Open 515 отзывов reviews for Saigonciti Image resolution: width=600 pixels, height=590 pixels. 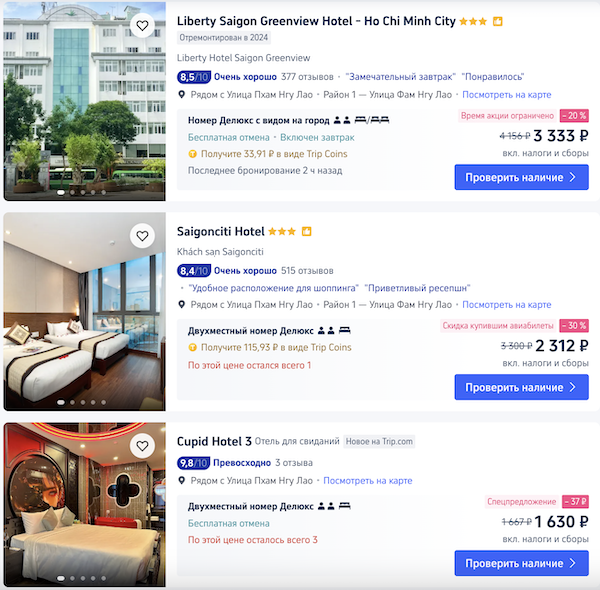(307, 271)
